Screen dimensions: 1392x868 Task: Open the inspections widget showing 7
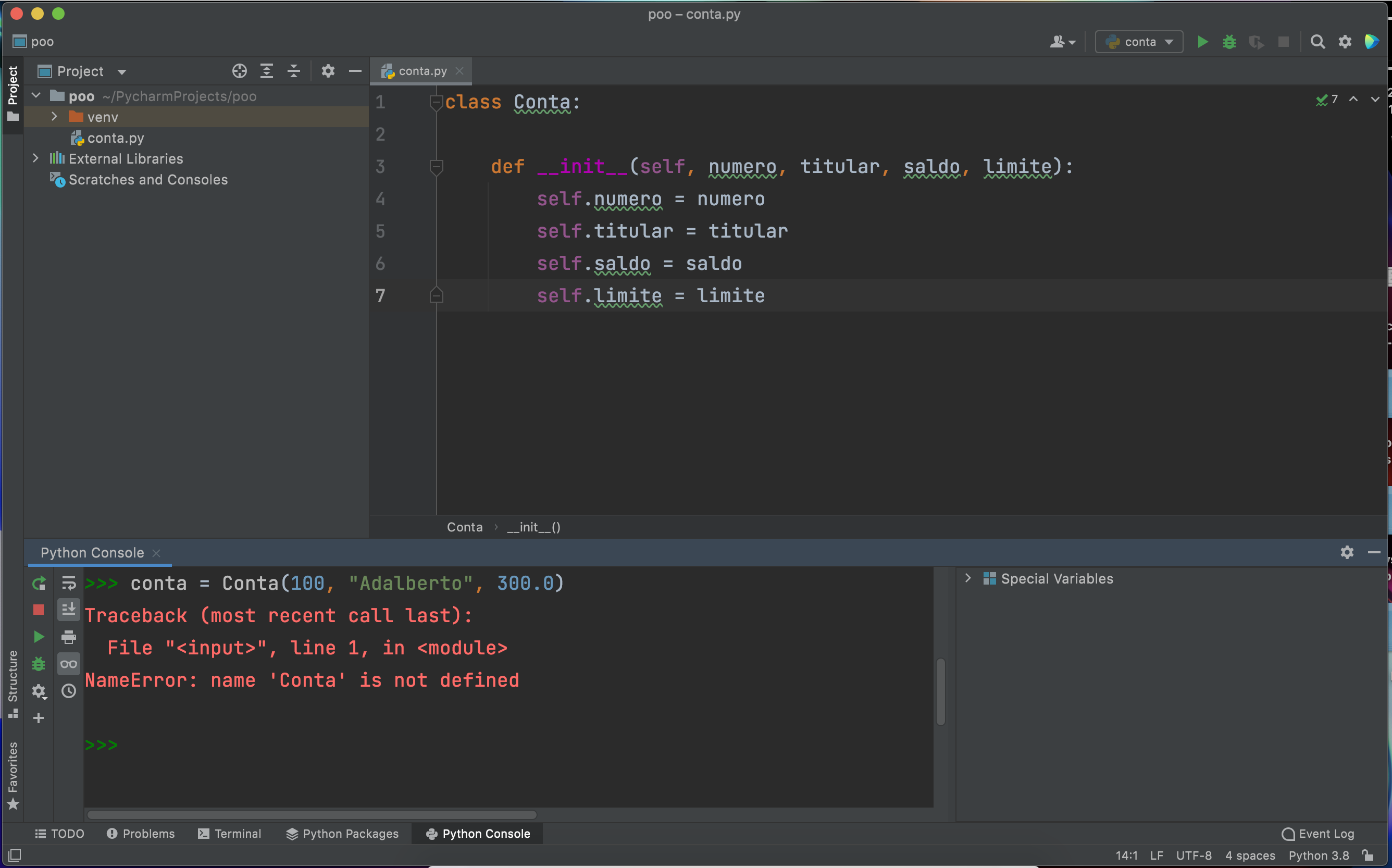[x=1327, y=100]
